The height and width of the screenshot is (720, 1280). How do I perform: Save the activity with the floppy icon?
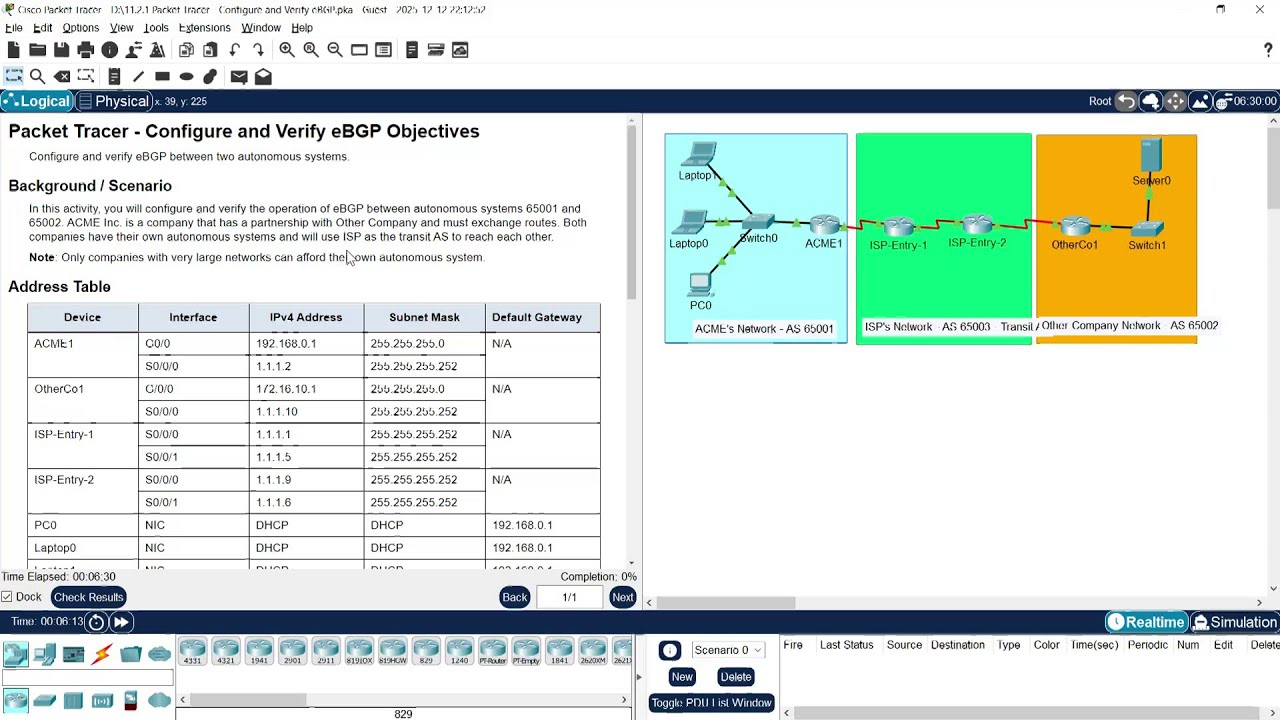point(61,50)
